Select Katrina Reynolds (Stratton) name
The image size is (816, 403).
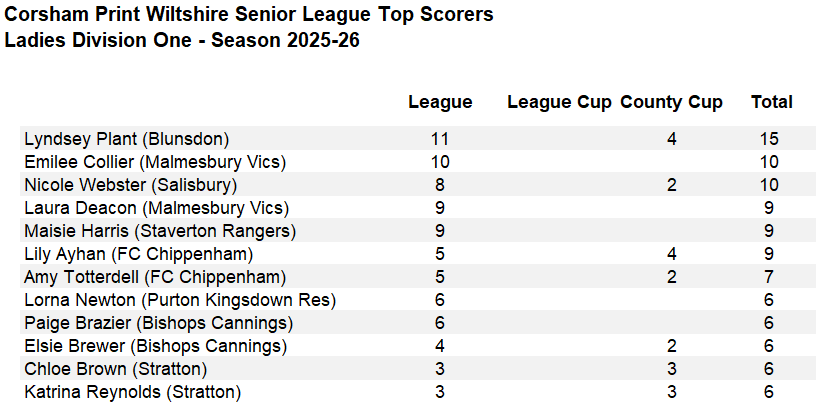pos(132,392)
